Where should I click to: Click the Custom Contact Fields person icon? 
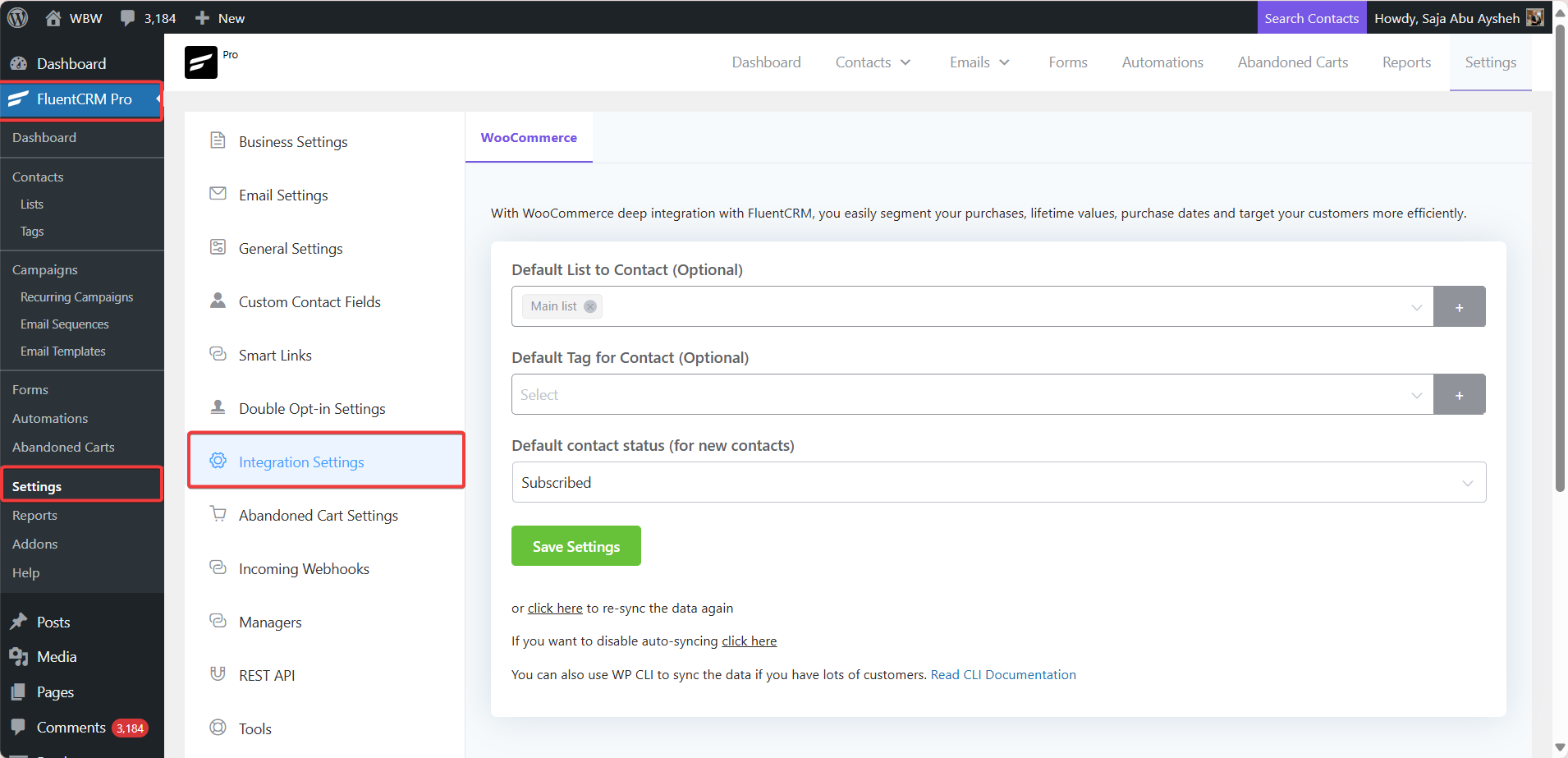(x=218, y=301)
